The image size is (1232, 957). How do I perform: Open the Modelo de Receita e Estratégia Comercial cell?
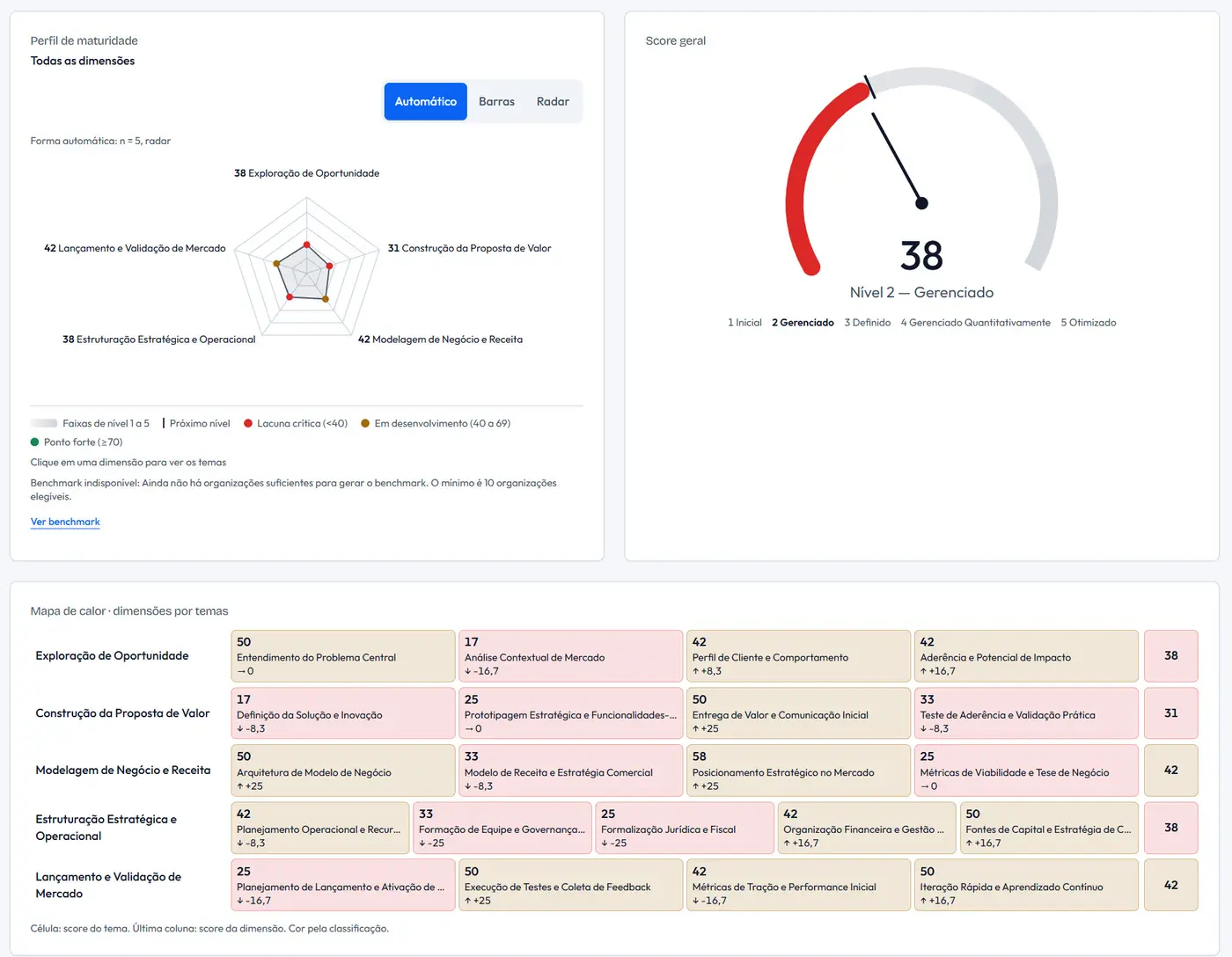pos(571,771)
